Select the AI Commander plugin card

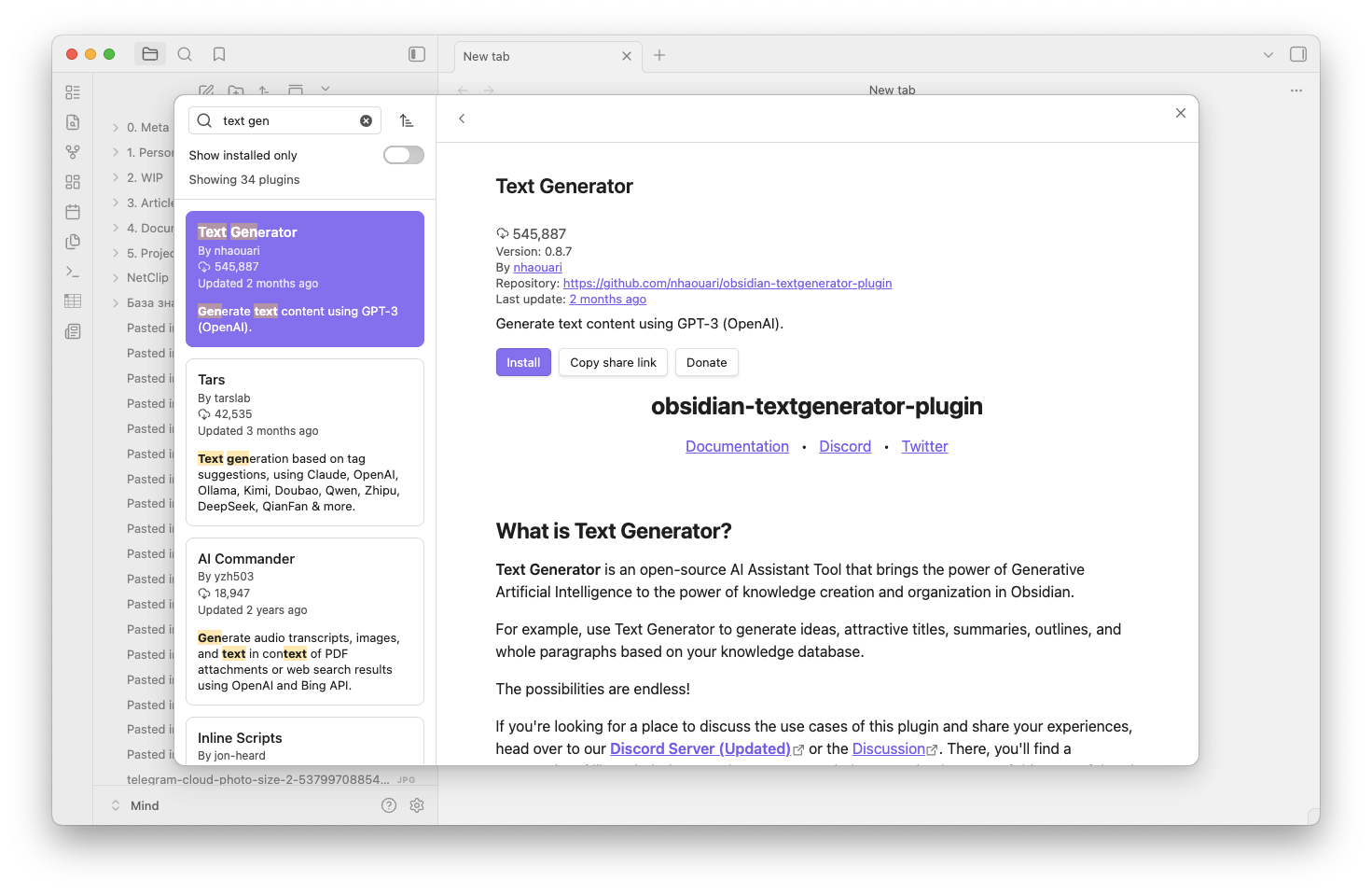(x=305, y=622)
